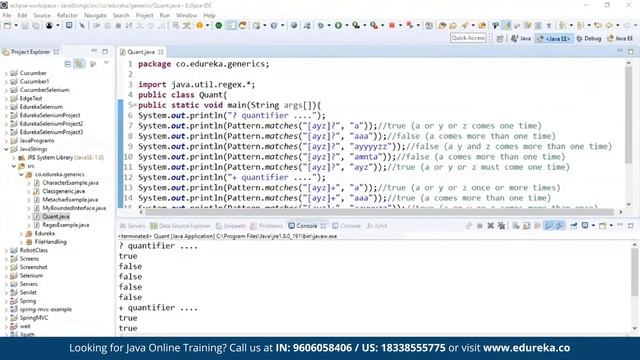The image size is (640, 360).
Task: Switch to the Java perspective
Action: (520, 38)
